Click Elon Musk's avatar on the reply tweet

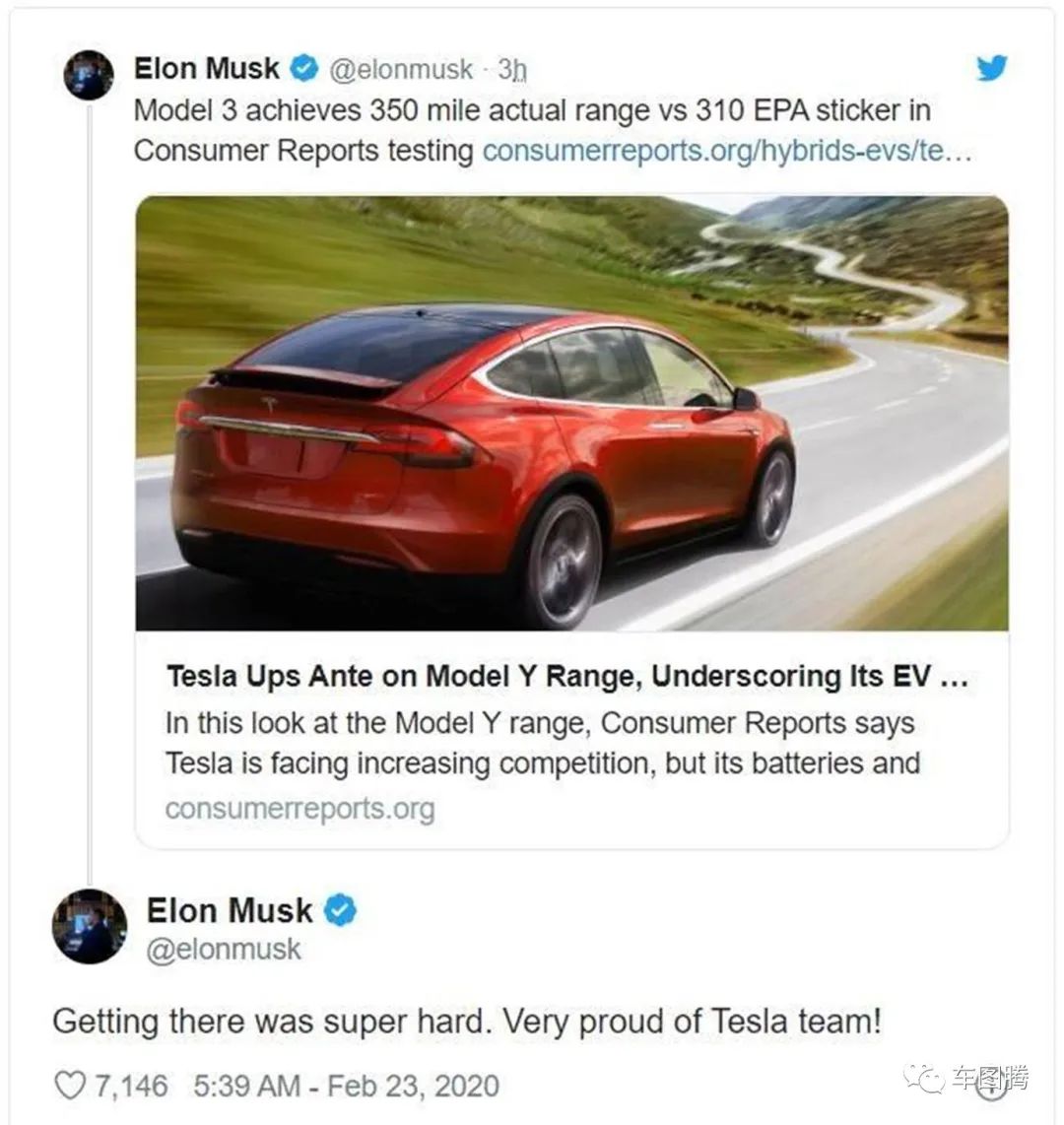[x=89, y=926]
